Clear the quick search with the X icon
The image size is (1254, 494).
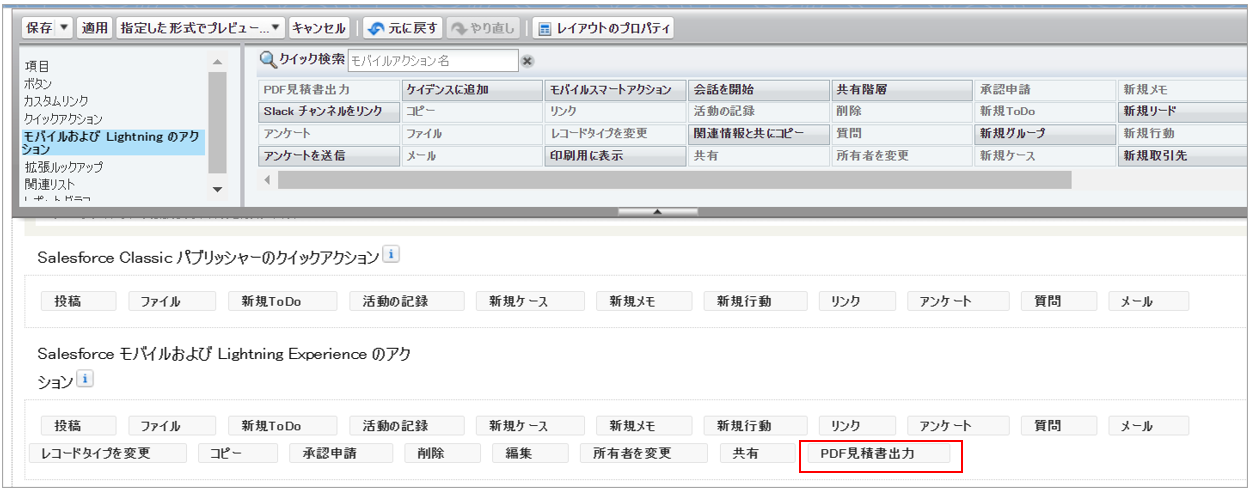click(x=527, y=61)
